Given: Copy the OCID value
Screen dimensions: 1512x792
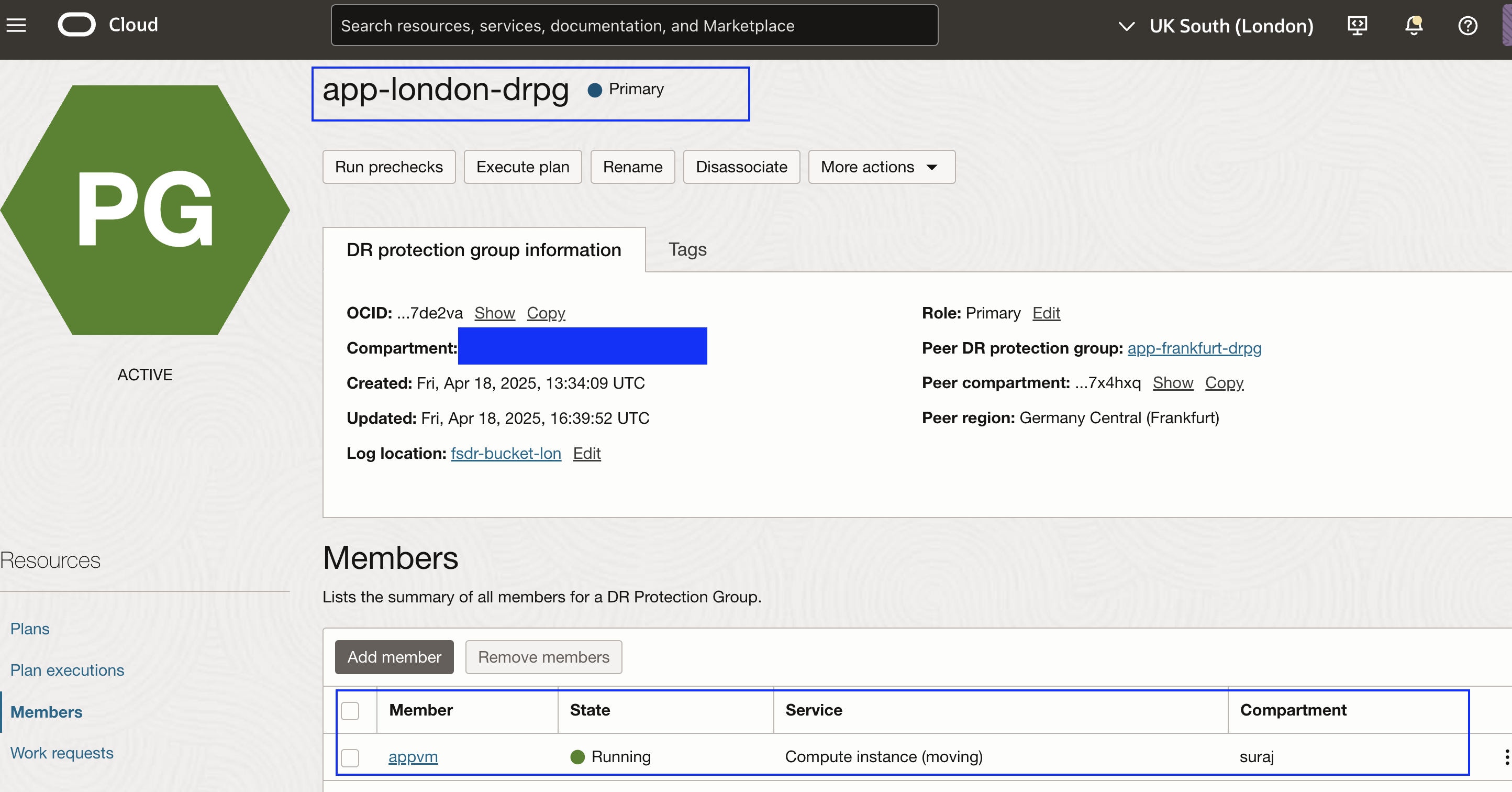Looking at the screenshot, I should click(546, 313).
